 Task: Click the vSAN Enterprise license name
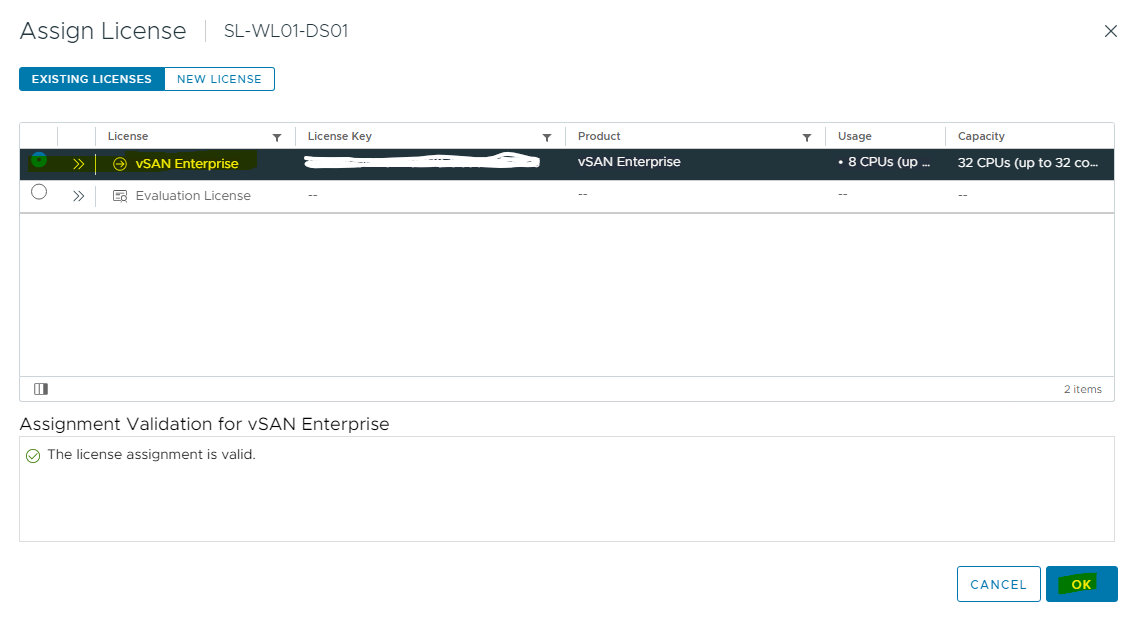(x=187, y=164)
